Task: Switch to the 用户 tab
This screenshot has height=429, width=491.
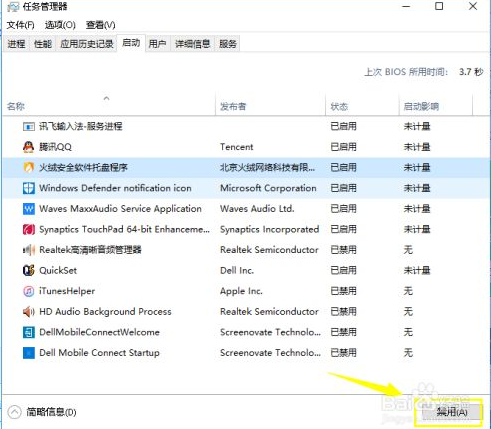Action: [x=157, y=44]
